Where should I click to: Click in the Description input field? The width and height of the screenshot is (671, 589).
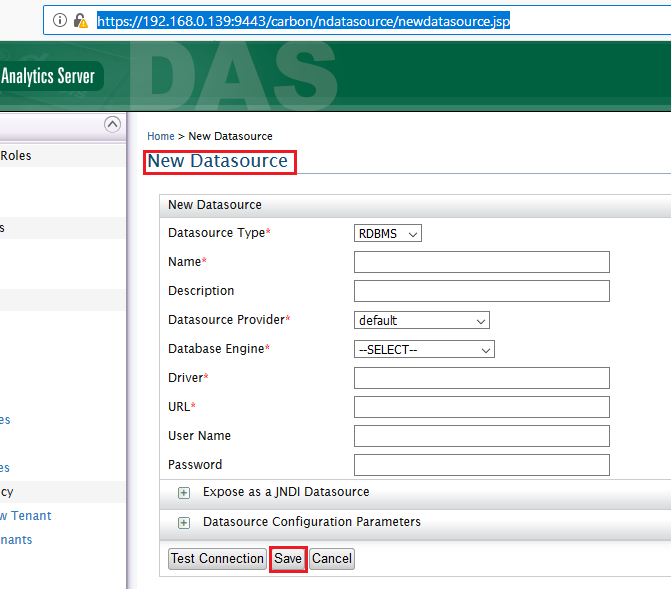[x=481, y=291]
